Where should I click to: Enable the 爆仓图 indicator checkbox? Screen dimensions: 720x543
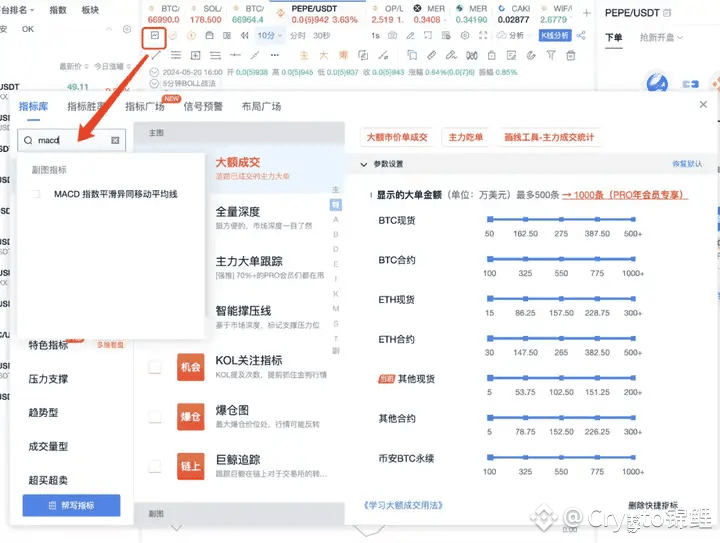[155, 416]
